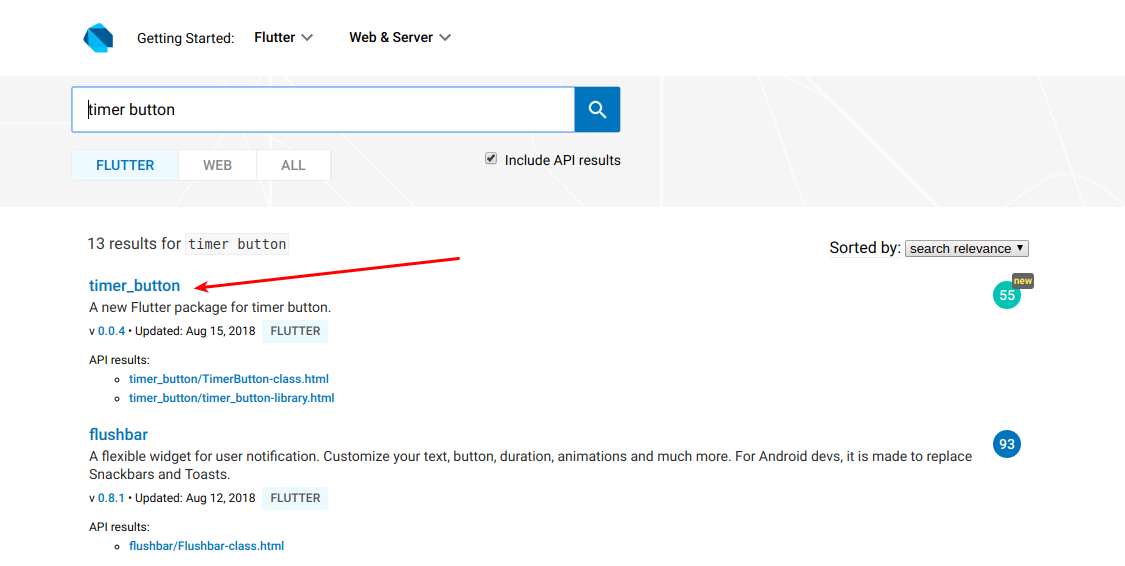Switch to the ALL filter tab
Screen dimensions: 1125x566
(x=293, y=165)
